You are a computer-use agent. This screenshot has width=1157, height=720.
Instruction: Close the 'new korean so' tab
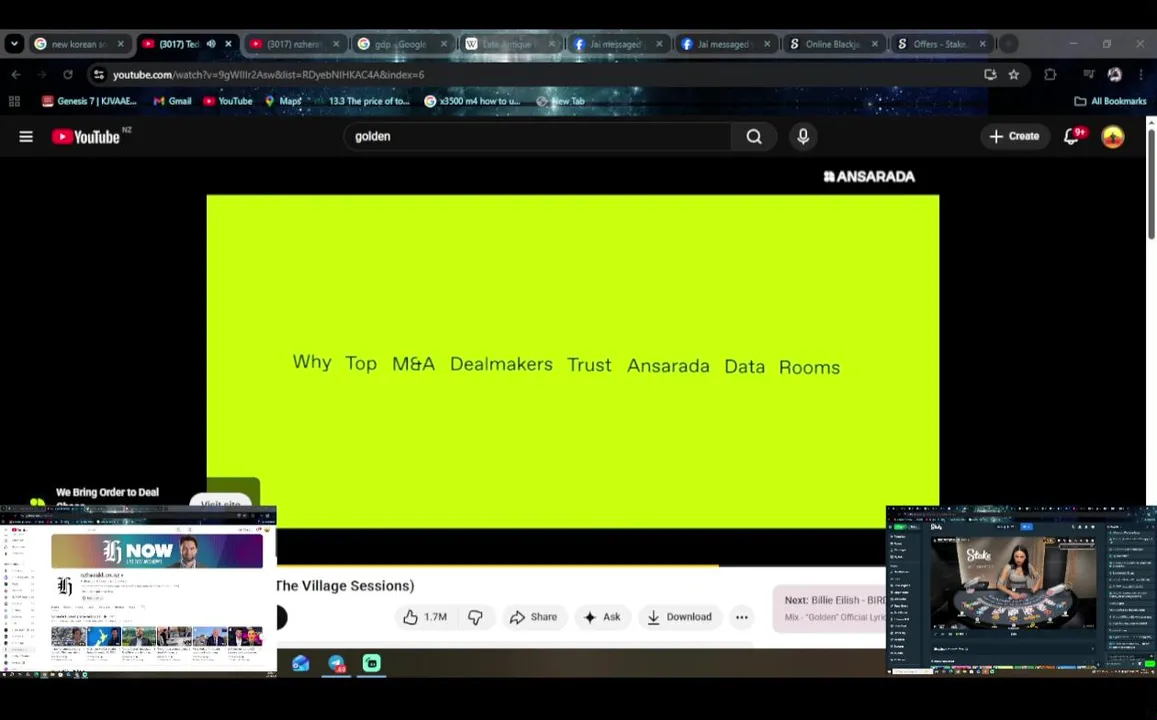pyautogui.click(x=121, y=44)
